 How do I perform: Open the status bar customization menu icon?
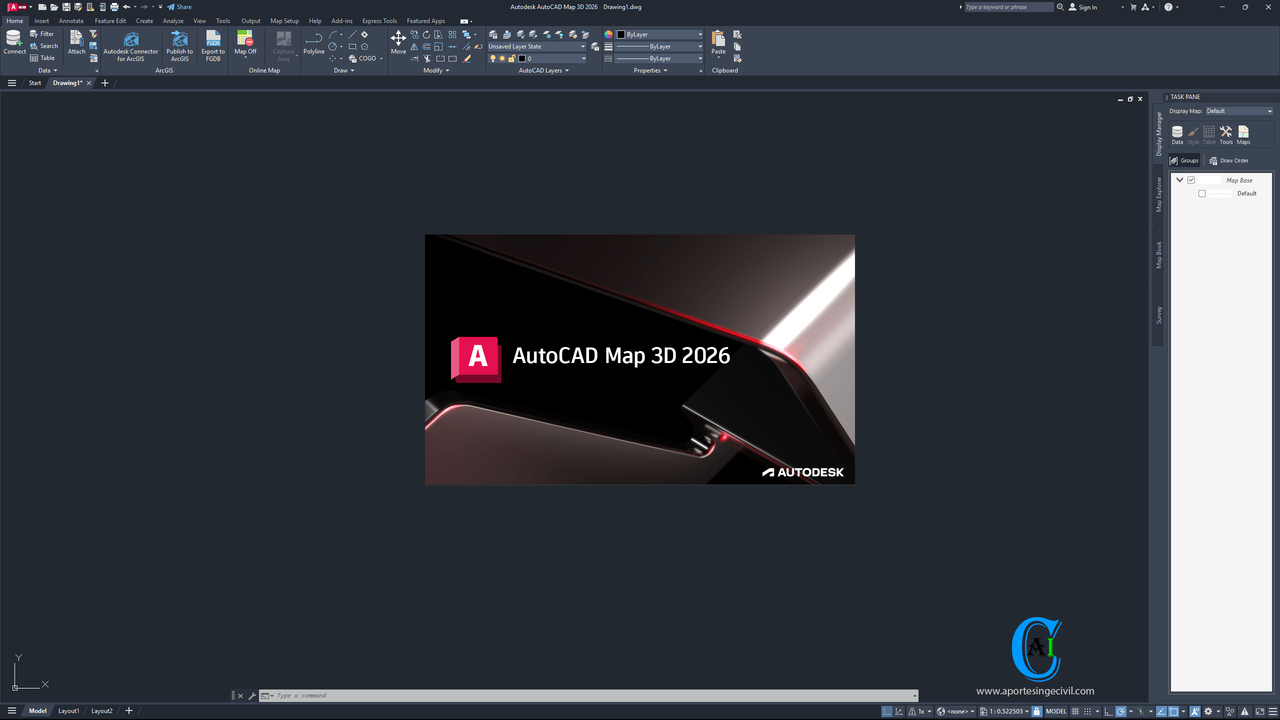tap(1273, 711)
